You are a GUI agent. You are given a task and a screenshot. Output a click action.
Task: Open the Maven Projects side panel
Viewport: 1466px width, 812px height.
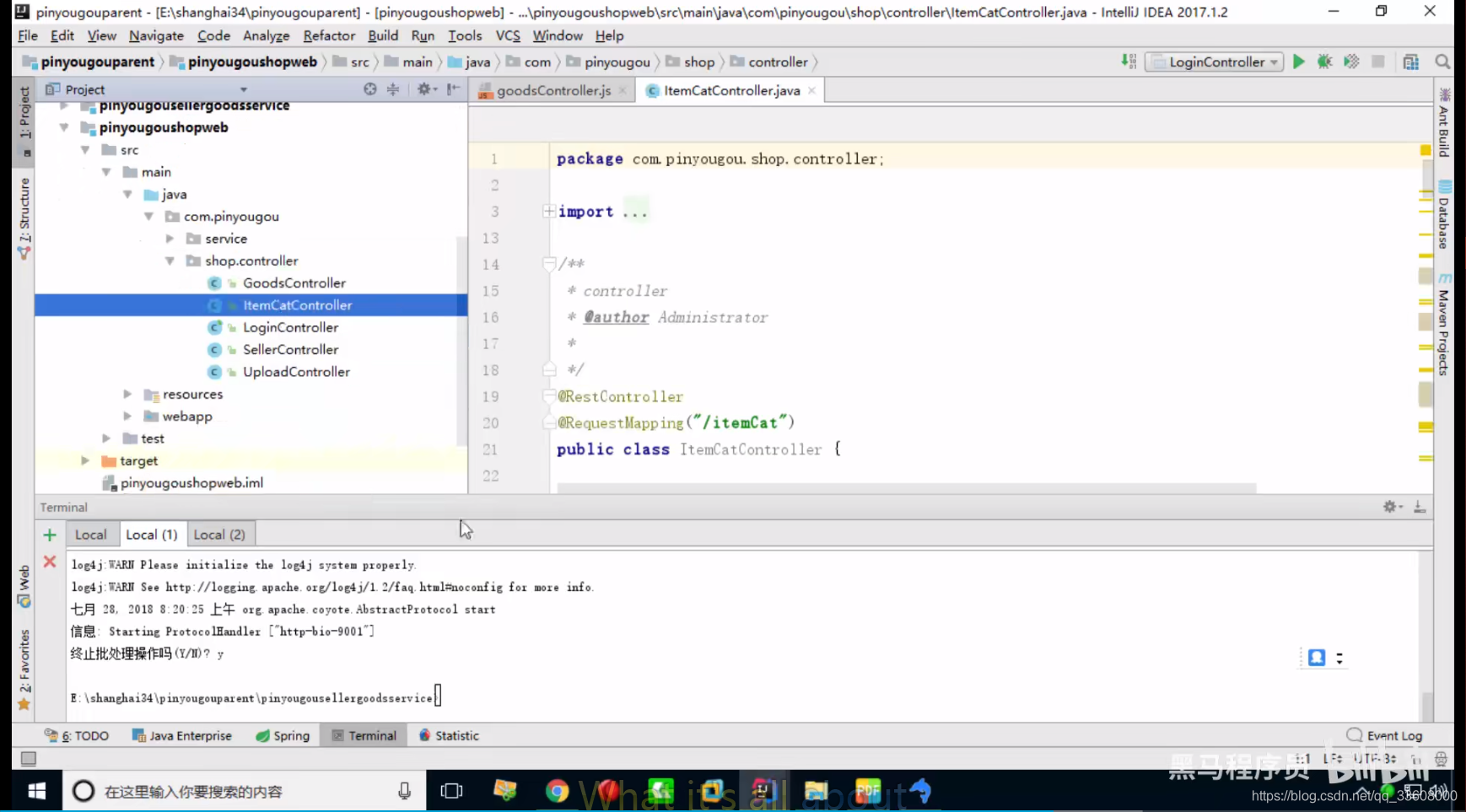[1443, 325]
